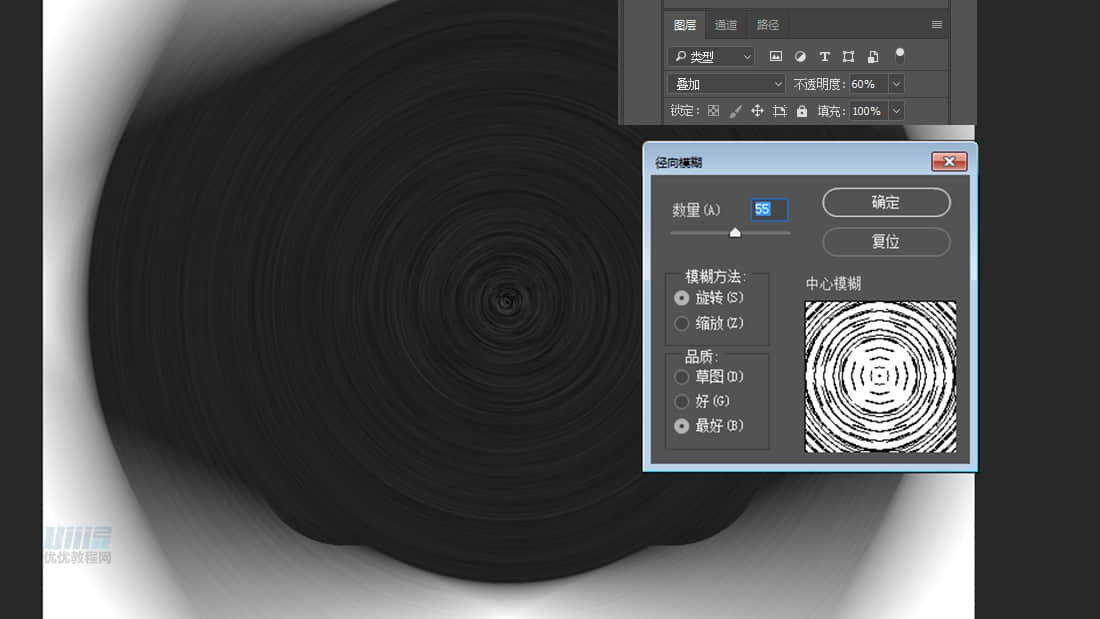Switch to the 路径 tab

[x=767, y=25]
